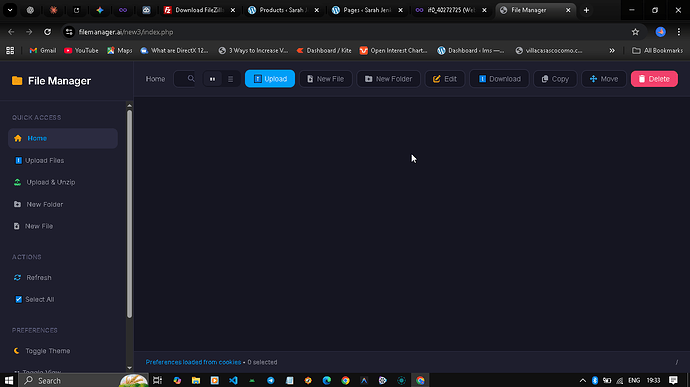
Task: Switch to if0_40272725 tab
Action: click(451, 10)
